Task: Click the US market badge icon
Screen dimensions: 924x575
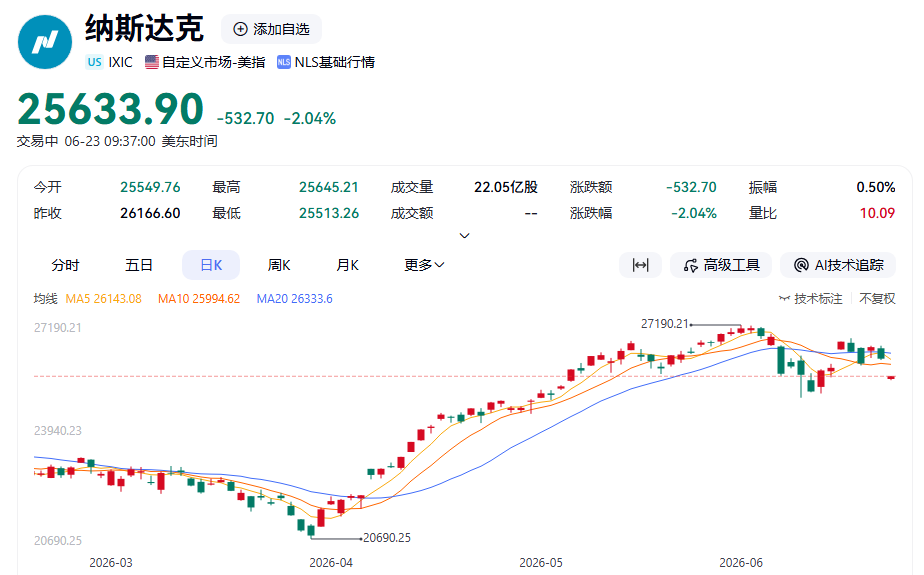Action: (94, 62)
